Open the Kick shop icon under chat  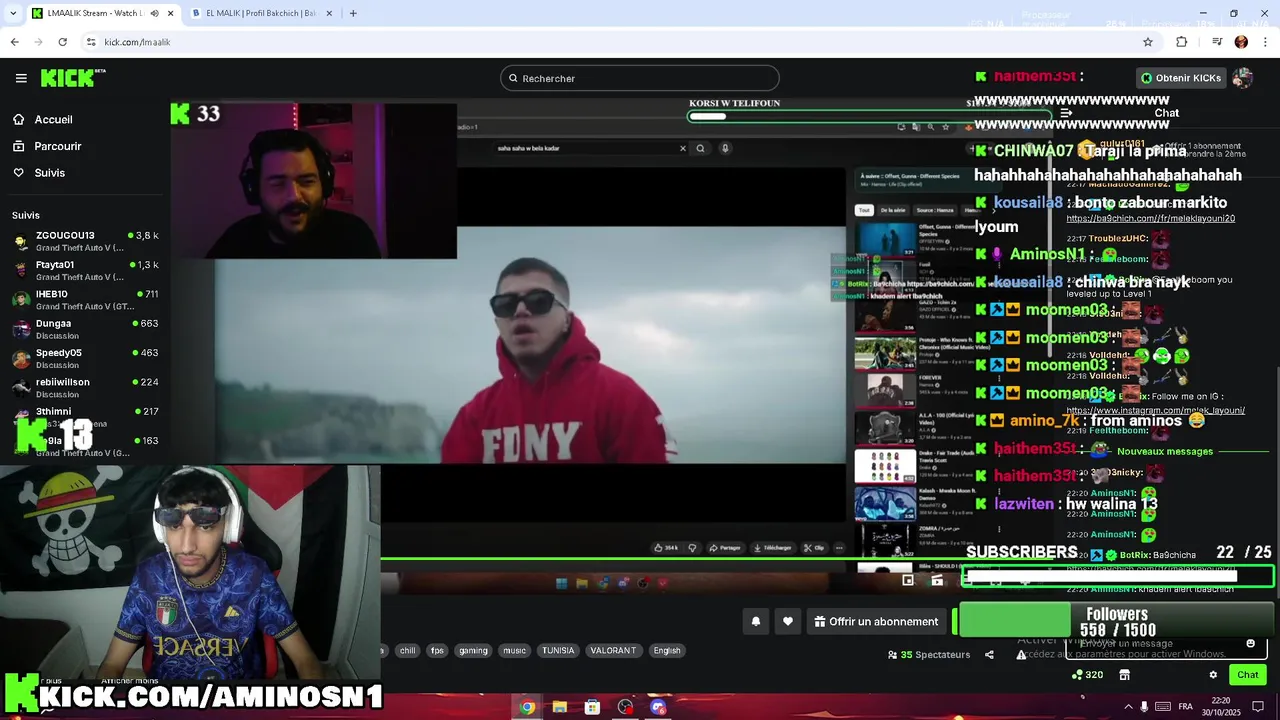point(1124,675)
